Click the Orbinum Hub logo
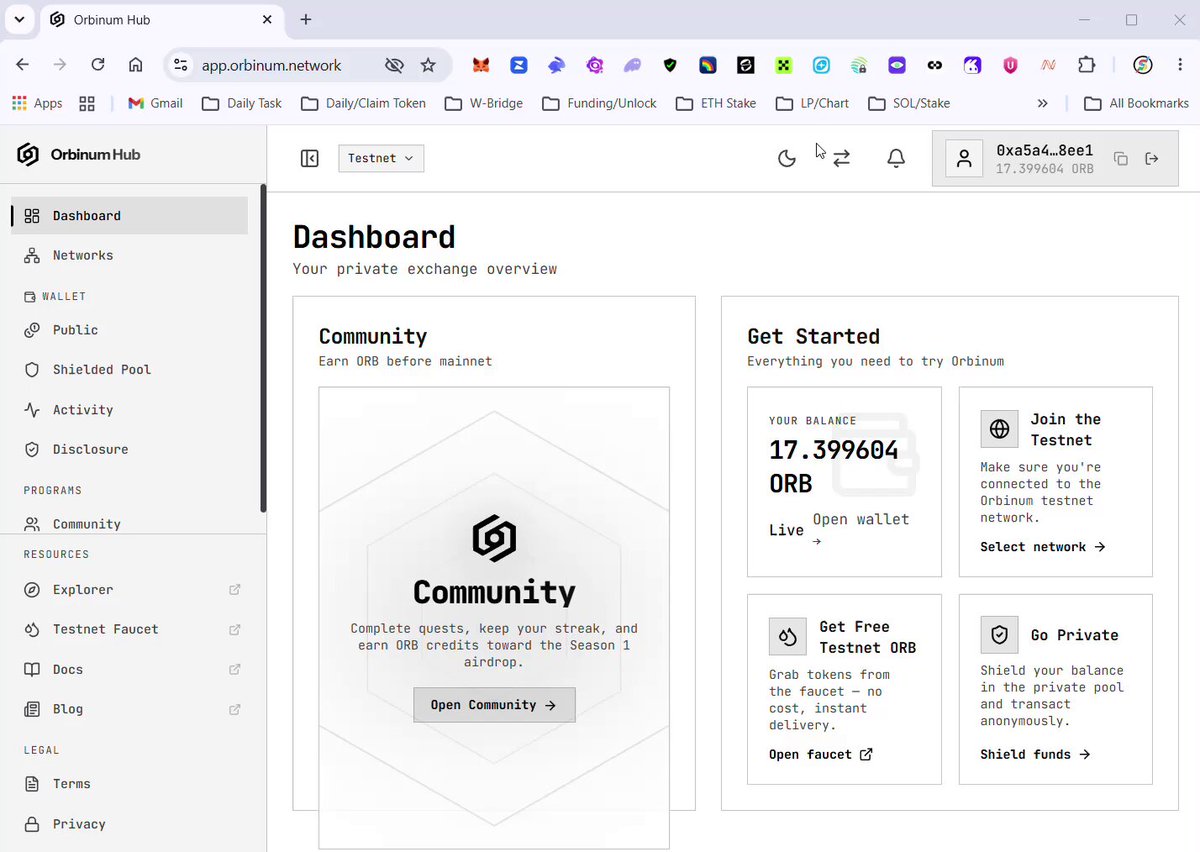Viewport: 1200px width, 852px height. click(79, 155)
